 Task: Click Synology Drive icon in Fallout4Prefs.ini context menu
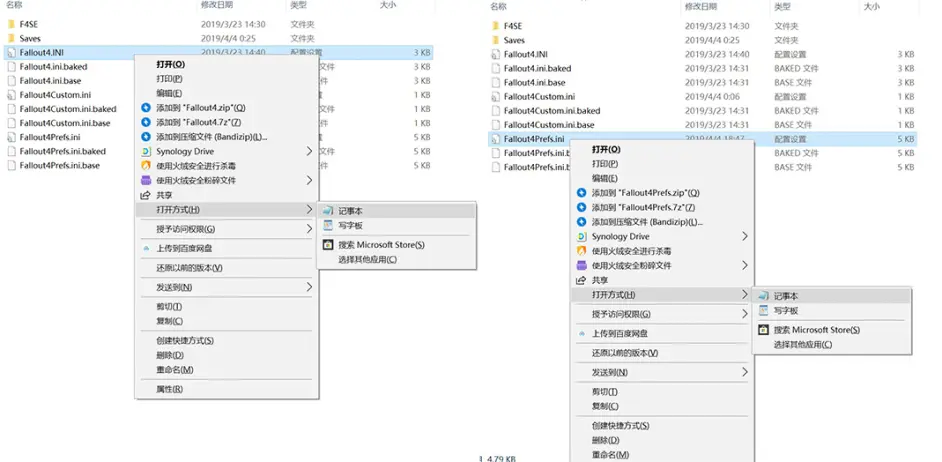[581, 237]
